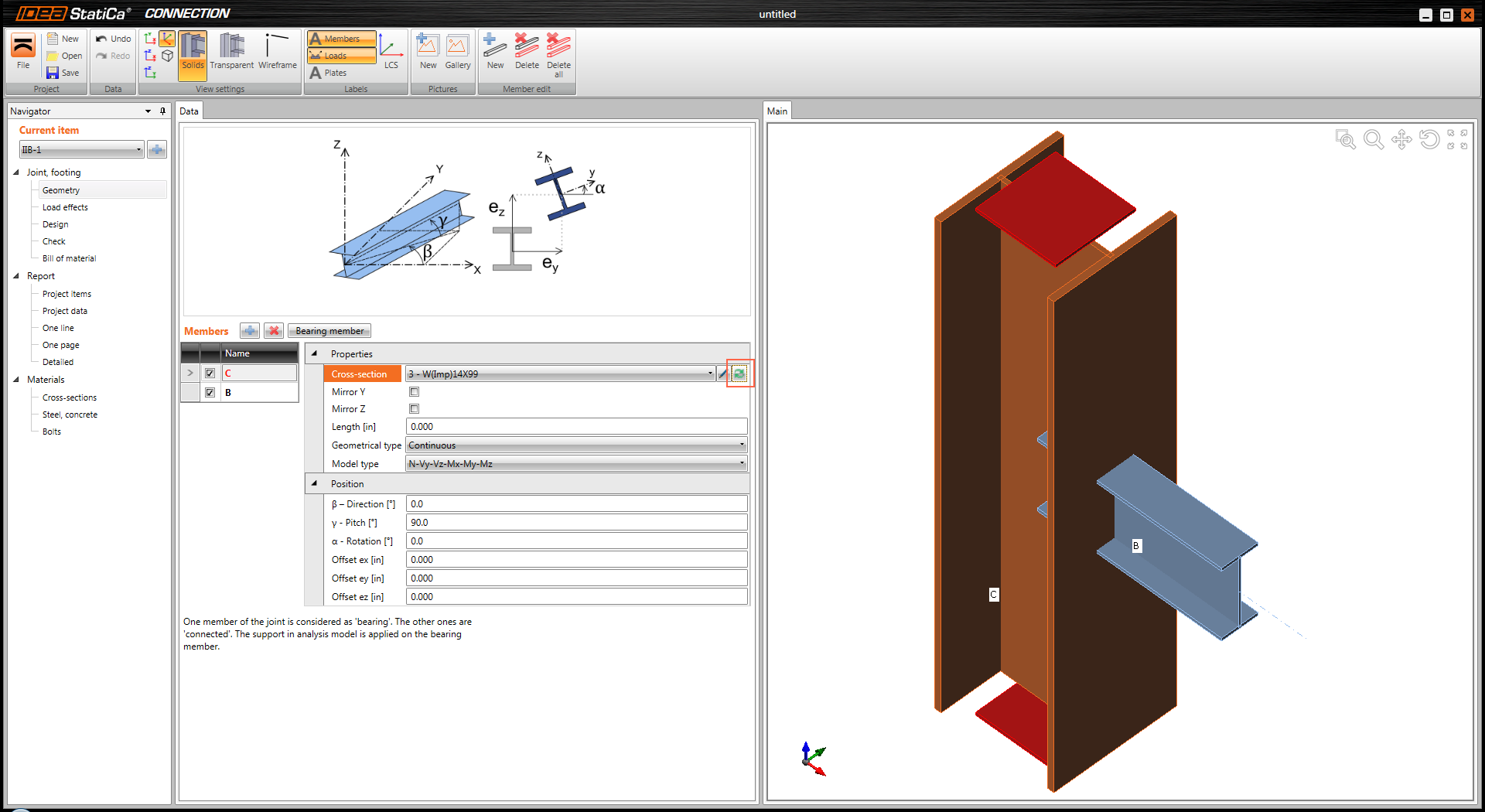Click the cross-section replace icon
This screenshot has height=812, width=1485.
[739, 374]
